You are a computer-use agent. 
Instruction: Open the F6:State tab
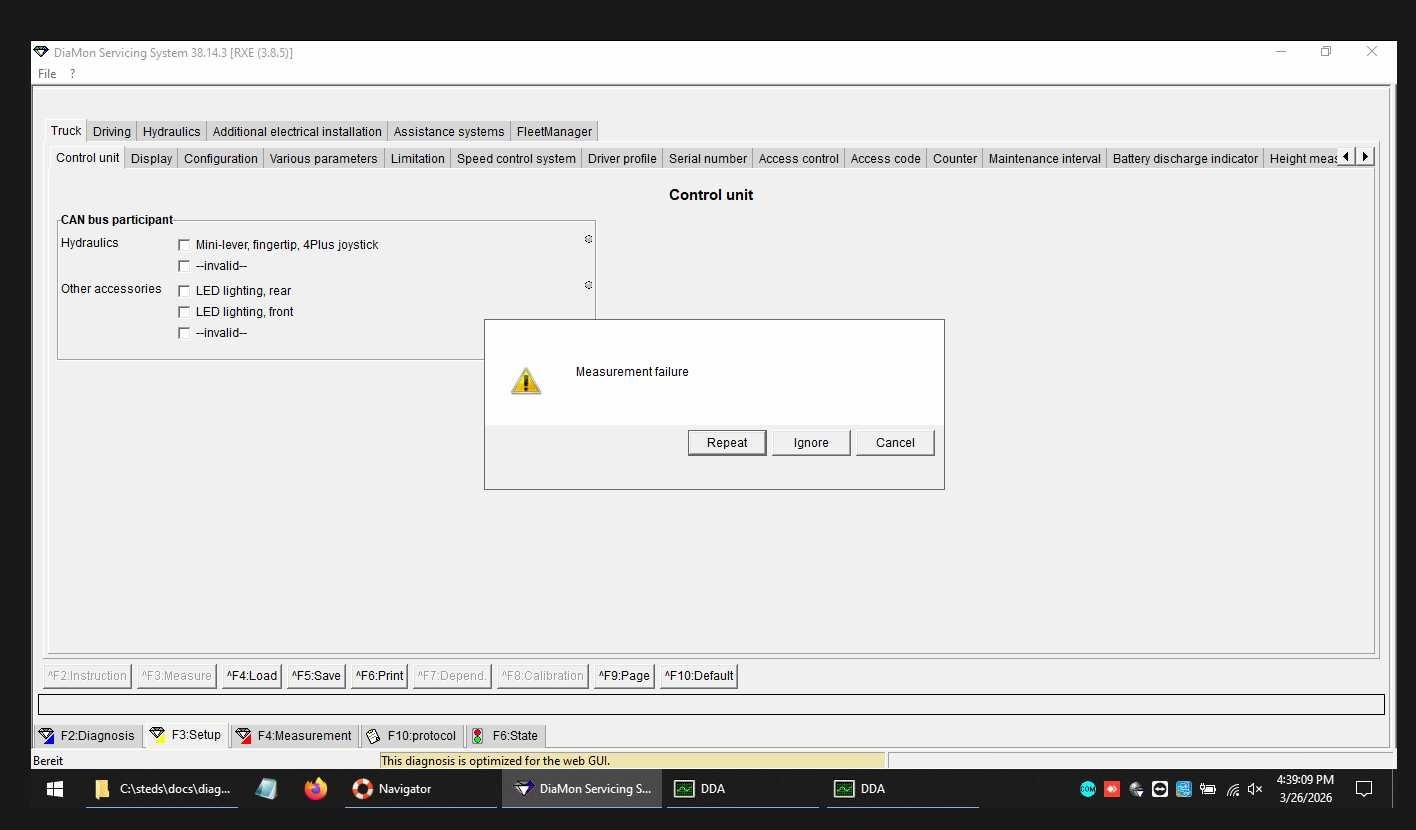click(506, 736)
